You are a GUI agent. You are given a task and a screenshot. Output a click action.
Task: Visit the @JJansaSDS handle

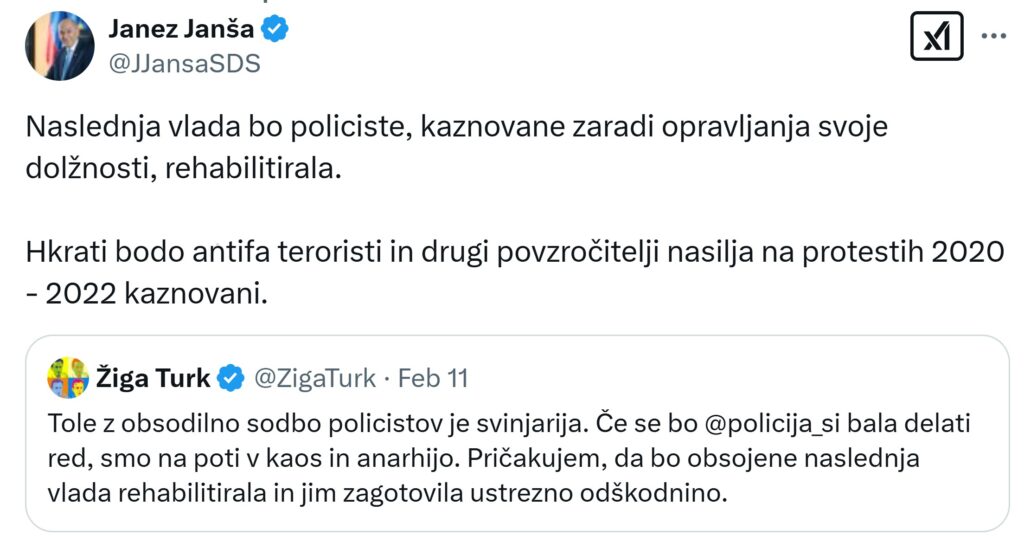click(x=183, y=63)
